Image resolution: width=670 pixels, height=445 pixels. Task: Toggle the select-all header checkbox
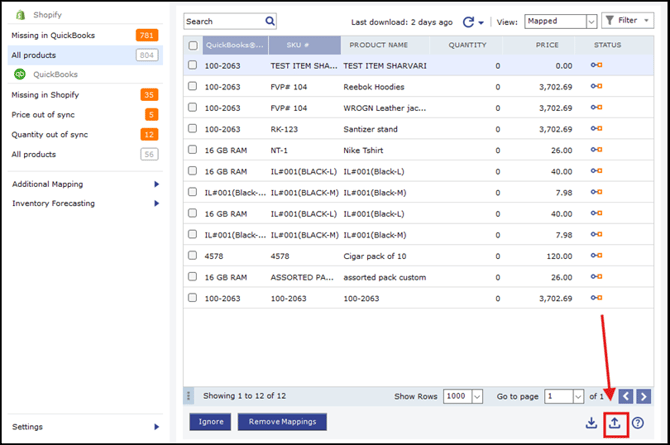193,45
